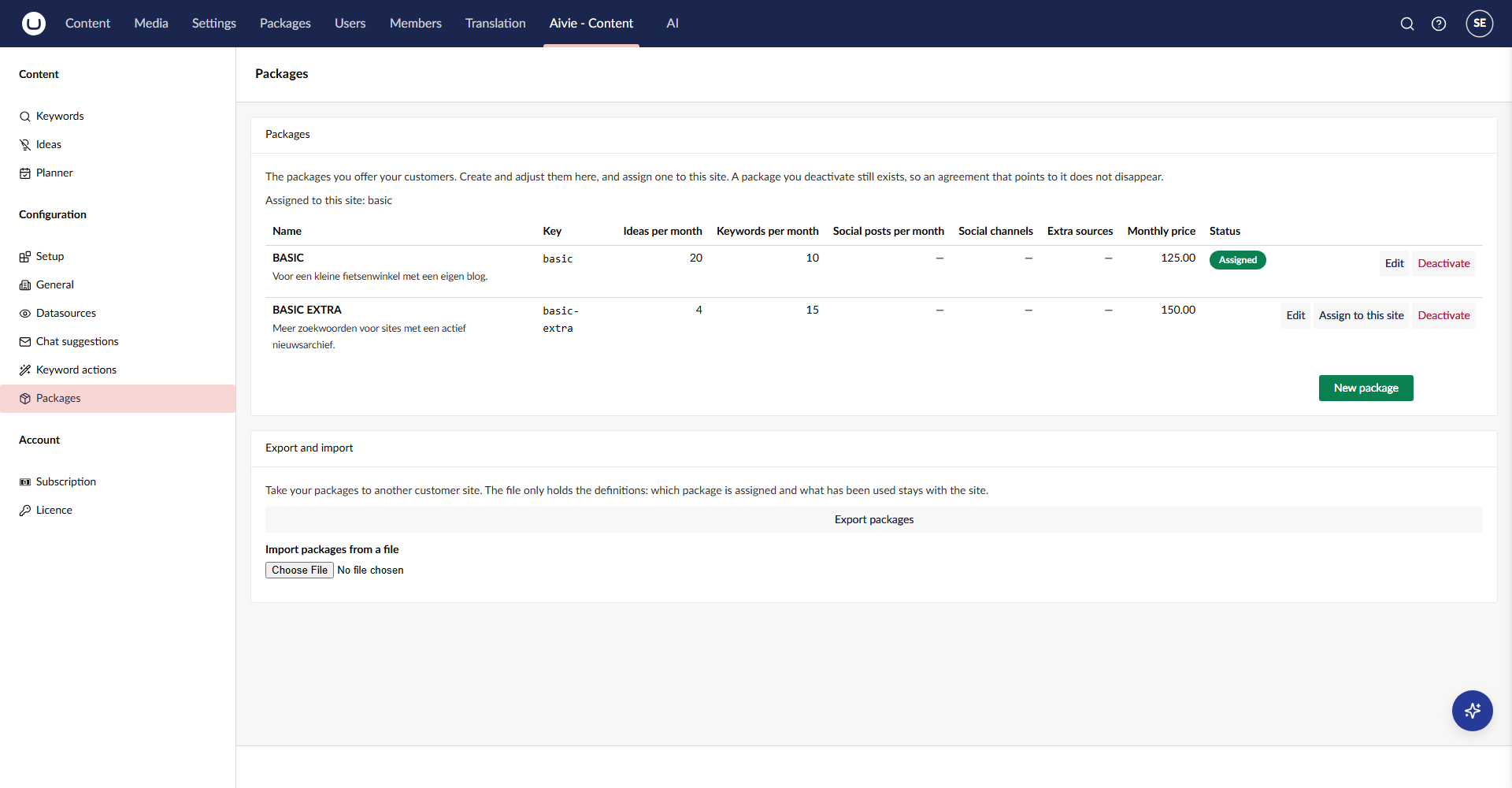1512x788 pixels.
Task: Open the Content top menu section
Action: coord(87,24)
